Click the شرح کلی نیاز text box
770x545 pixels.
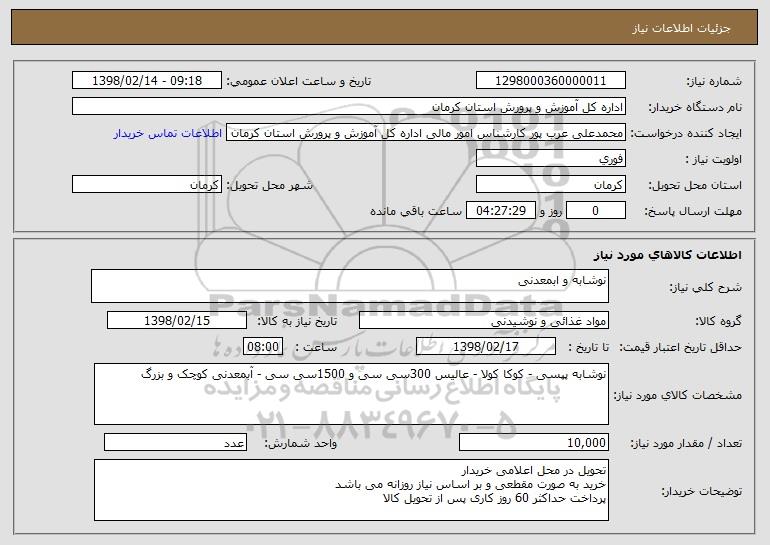350,286
